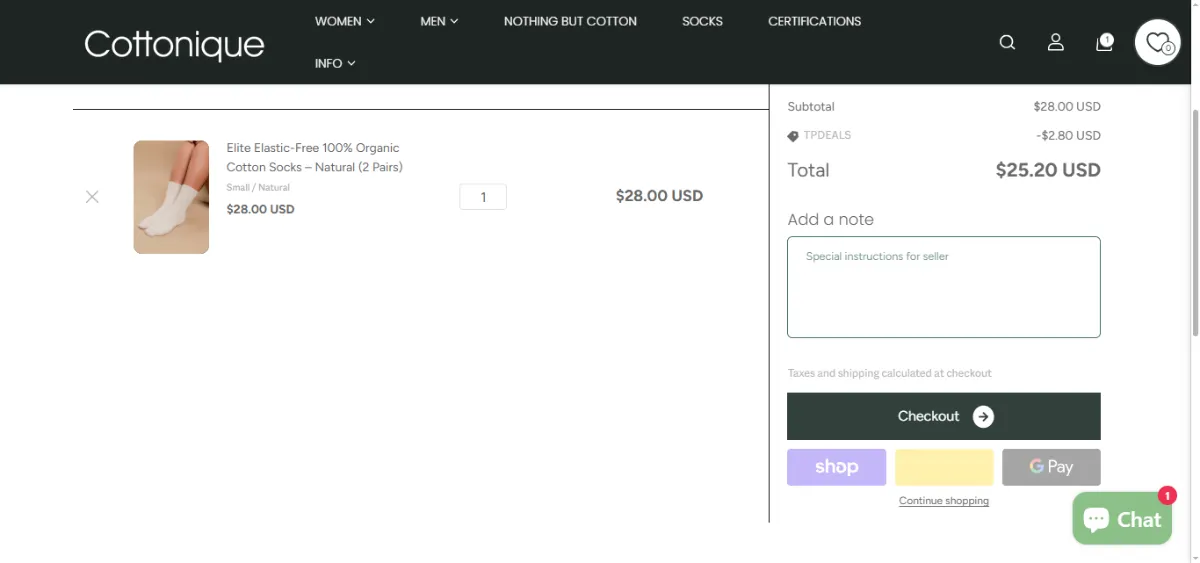This screenshot has height=563, width=1200.
Task: Click the TPDEALS discount tag
Action: 819,135
